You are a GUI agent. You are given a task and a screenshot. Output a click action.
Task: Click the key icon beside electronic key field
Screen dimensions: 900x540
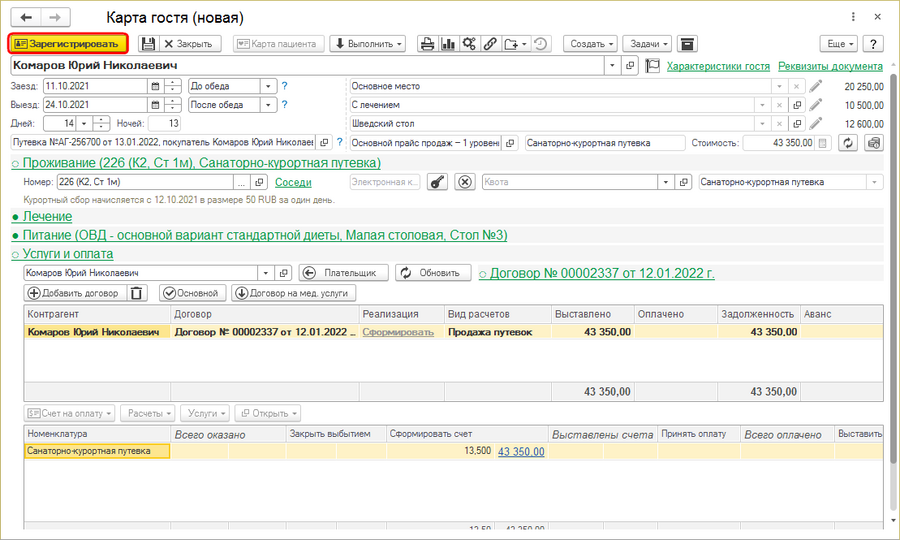click(x=437, y=183)
